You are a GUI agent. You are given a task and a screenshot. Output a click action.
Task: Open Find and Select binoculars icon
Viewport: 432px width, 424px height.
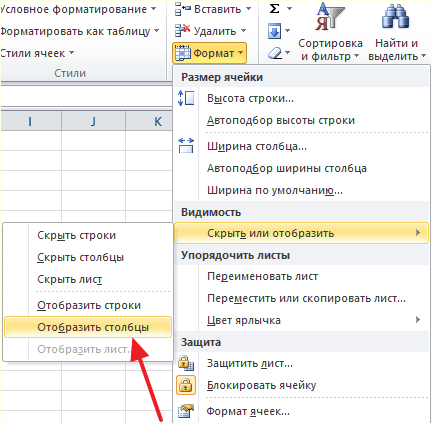pos(395,18)
